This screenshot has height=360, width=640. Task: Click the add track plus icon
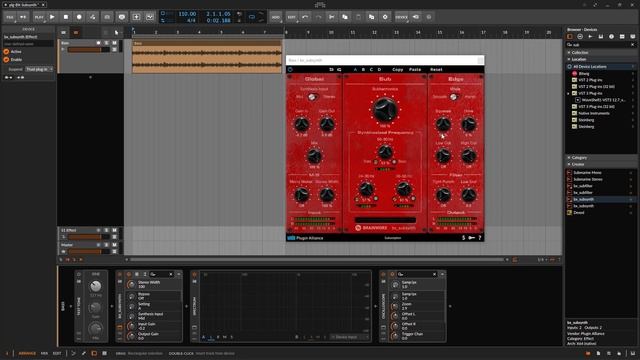(x=136, y=17)
